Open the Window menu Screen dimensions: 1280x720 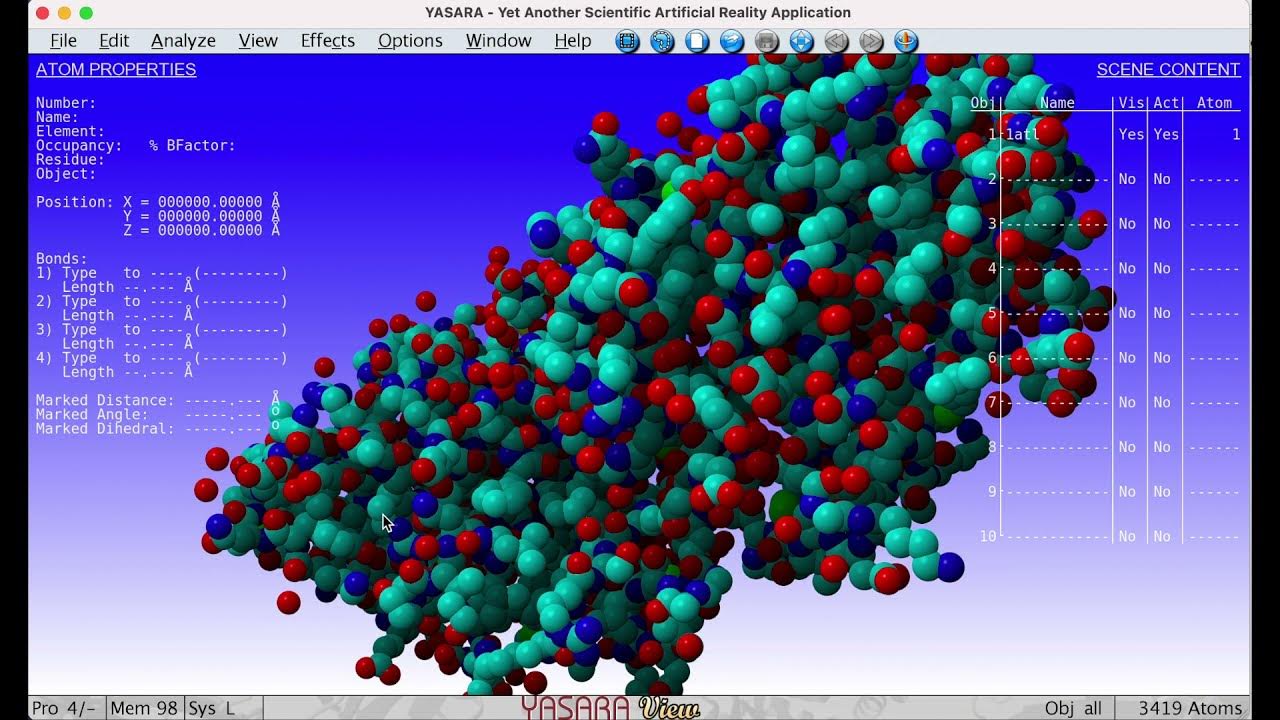[x=498, y=40]
